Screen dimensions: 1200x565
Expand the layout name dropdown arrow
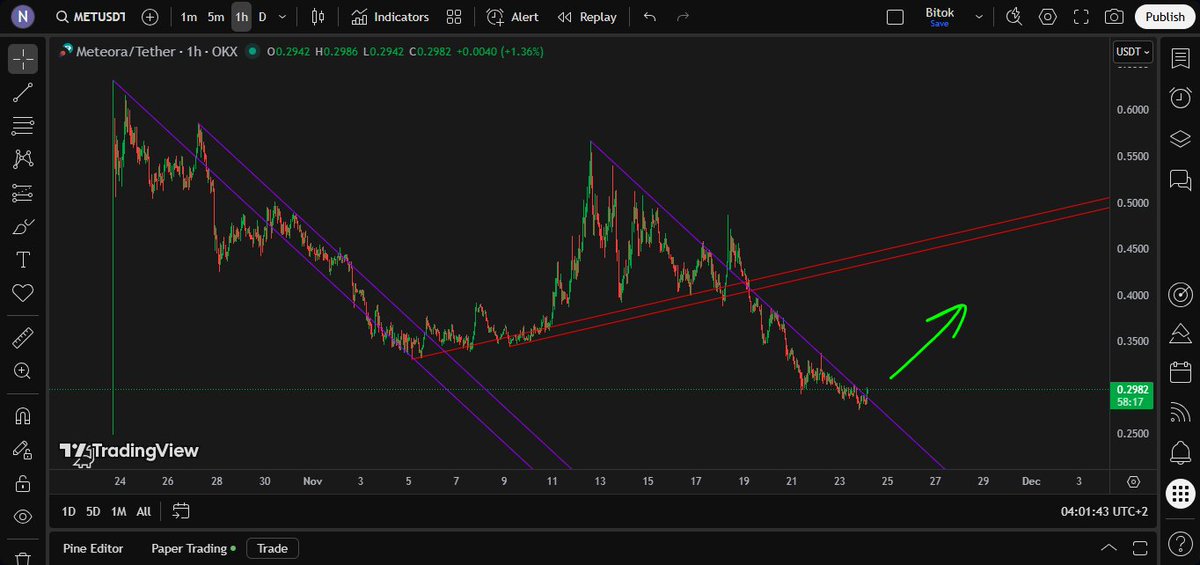coord(979,17)
